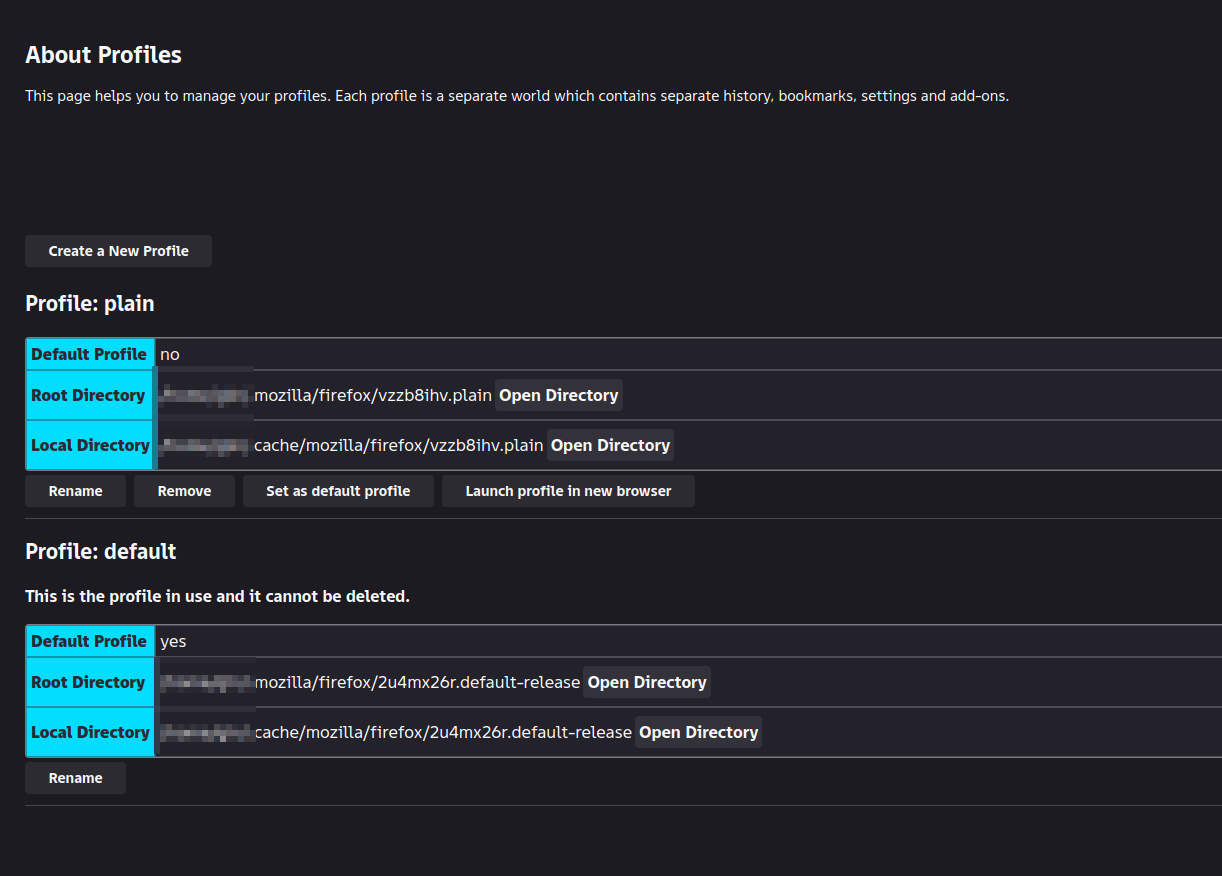
Task: Remove the plain profile
Action: coord(184,491)
